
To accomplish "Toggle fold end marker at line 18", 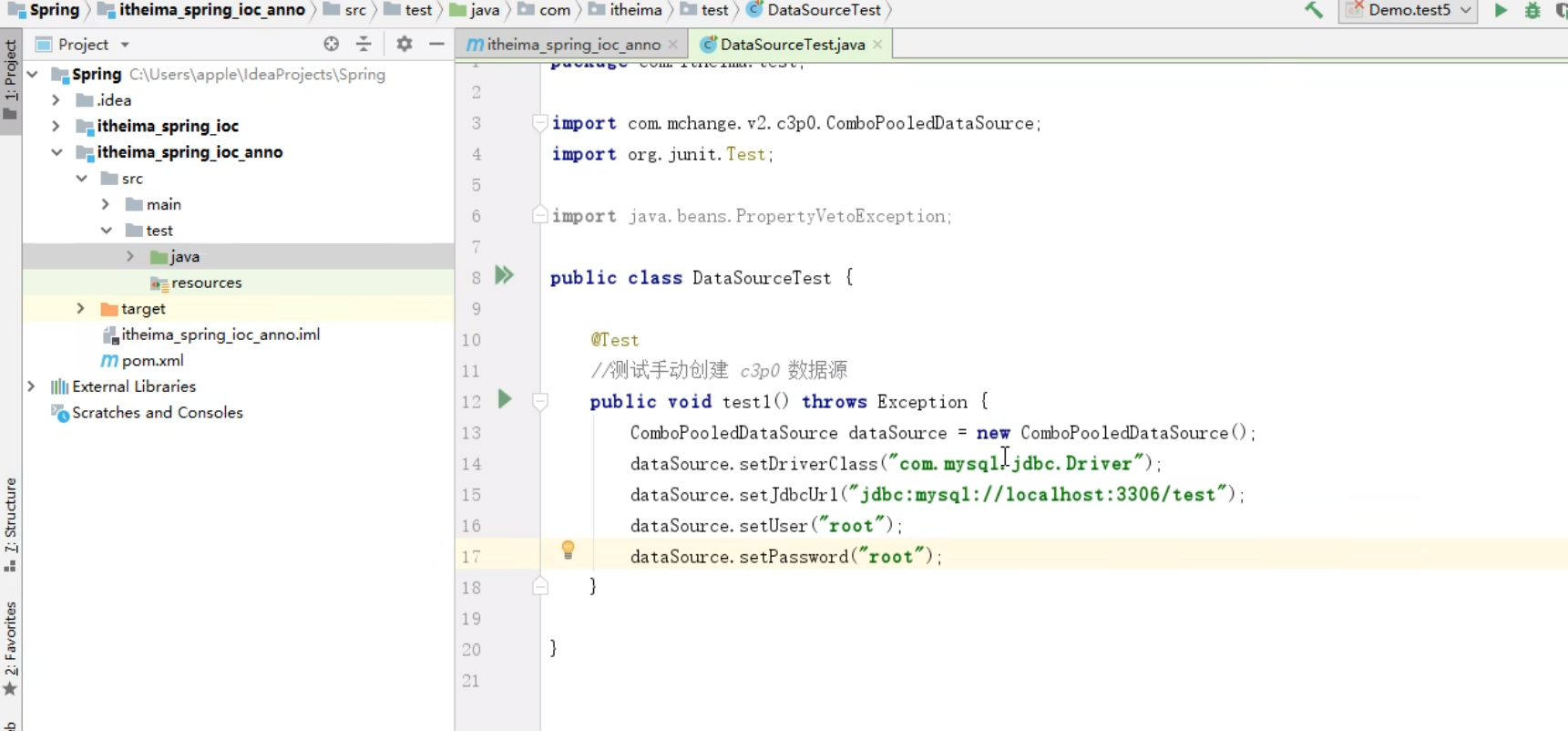I will (x=540, y=586).
